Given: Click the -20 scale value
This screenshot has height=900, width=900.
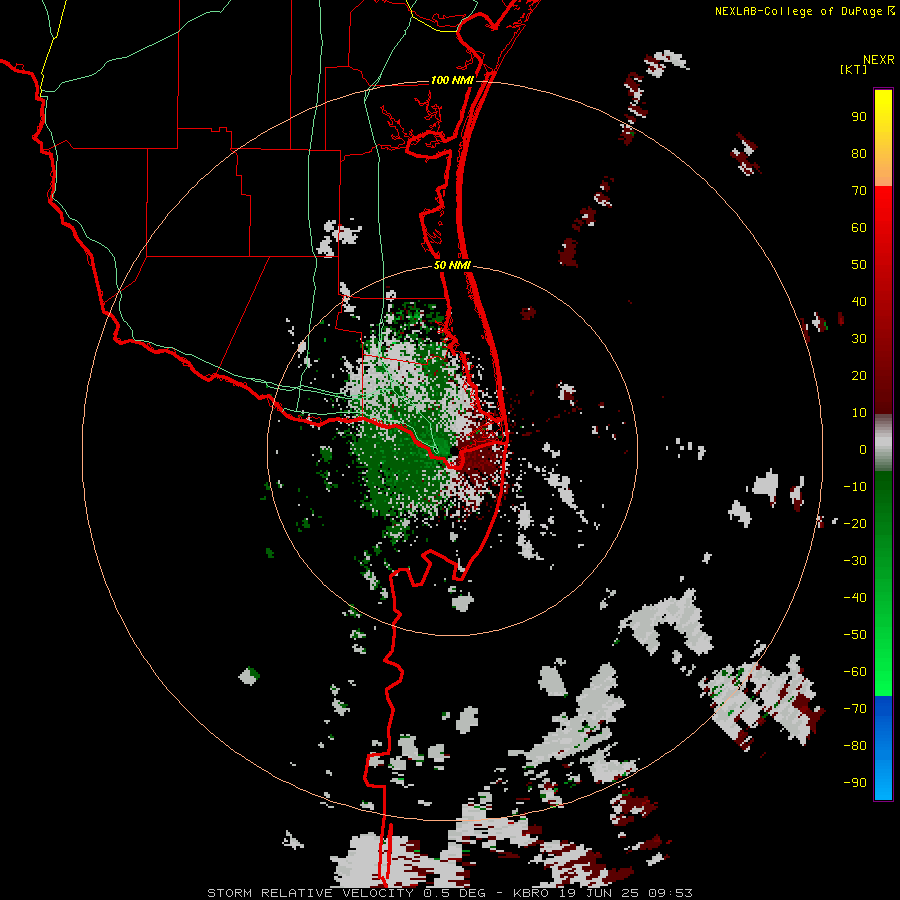Looking at the screenshot, I should (855, 523).
